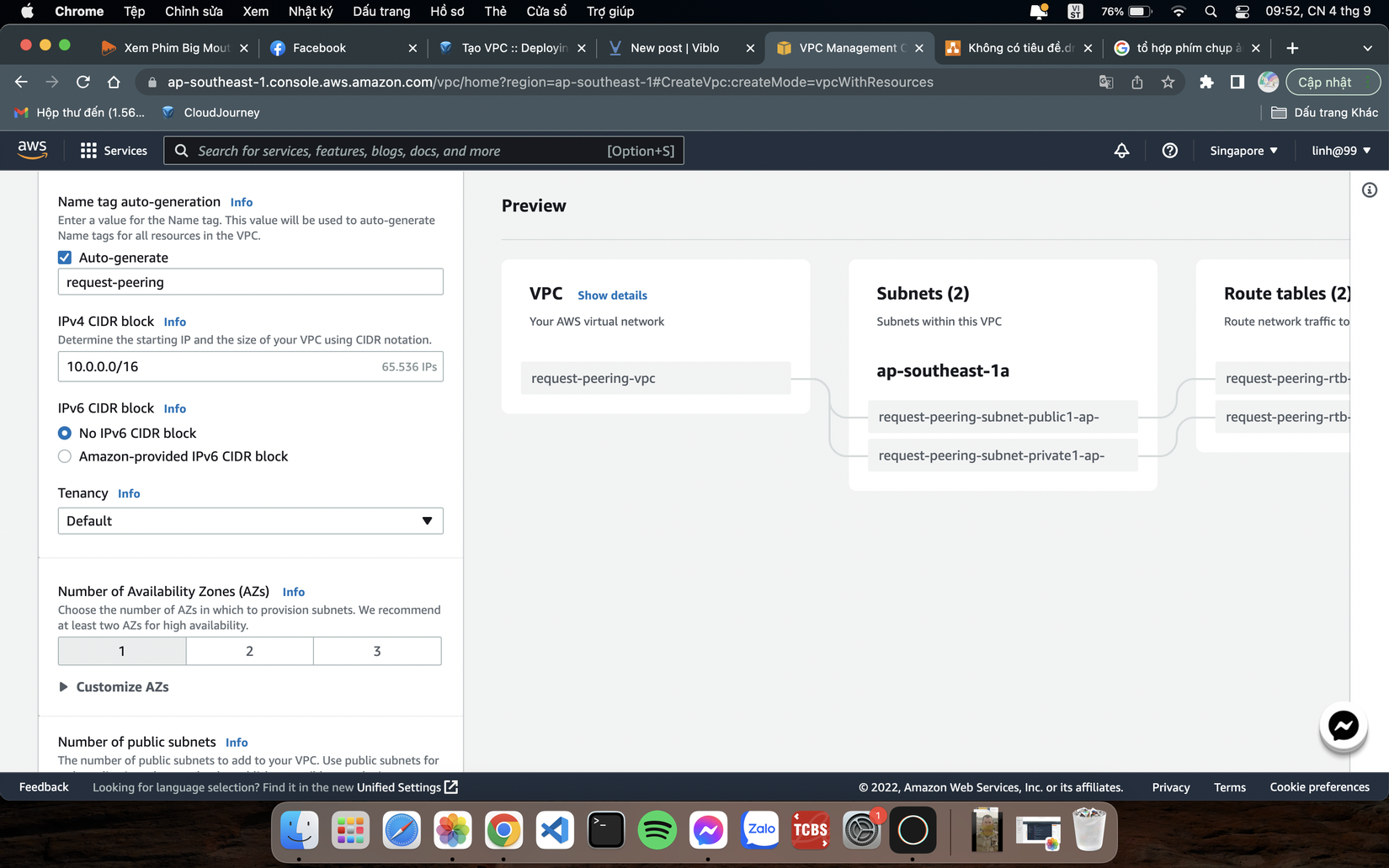Open the AWS help question mark
The image size is (1389, 868).
(x=1169, y=151)
